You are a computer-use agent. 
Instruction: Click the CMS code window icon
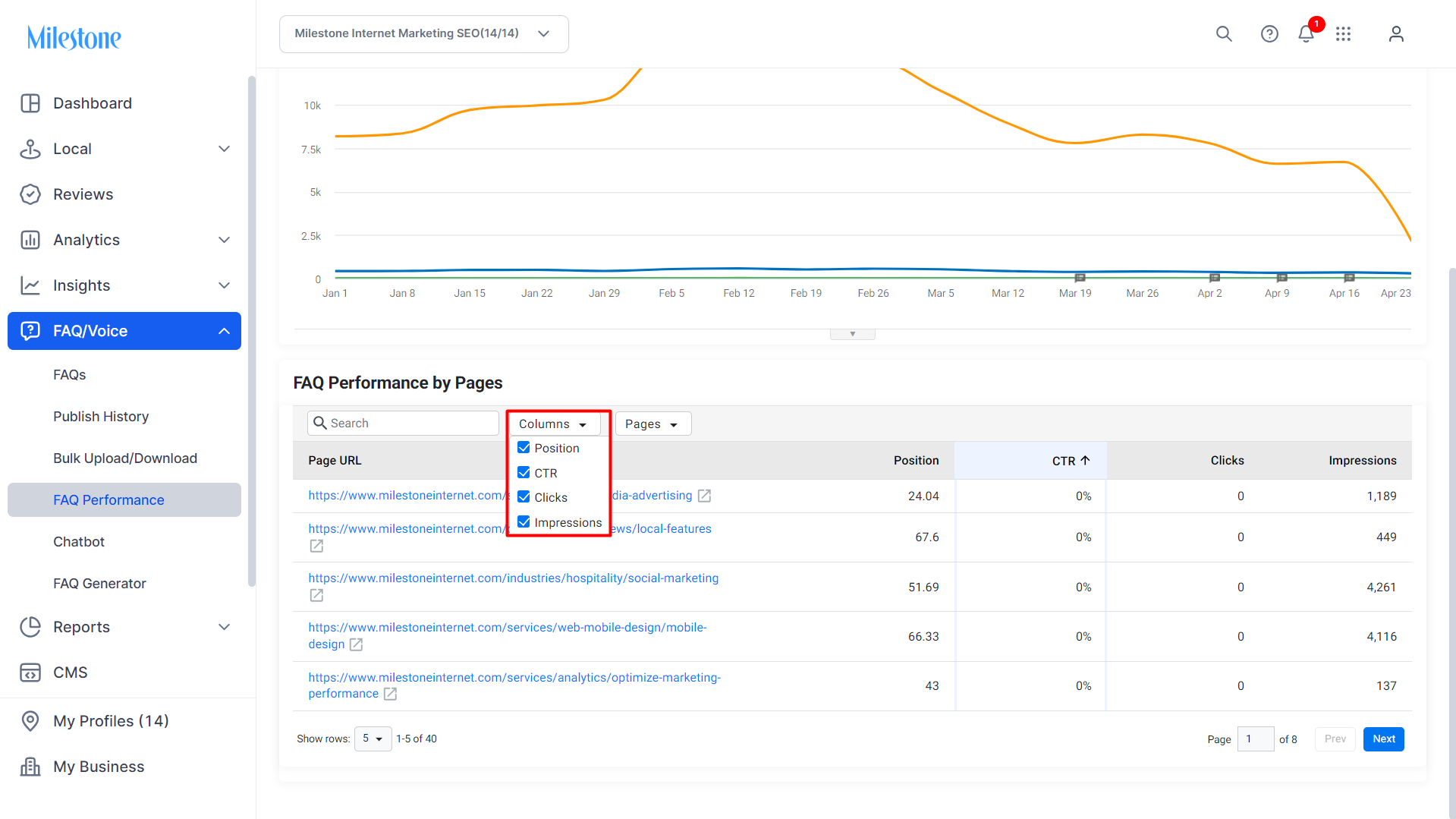30,673
